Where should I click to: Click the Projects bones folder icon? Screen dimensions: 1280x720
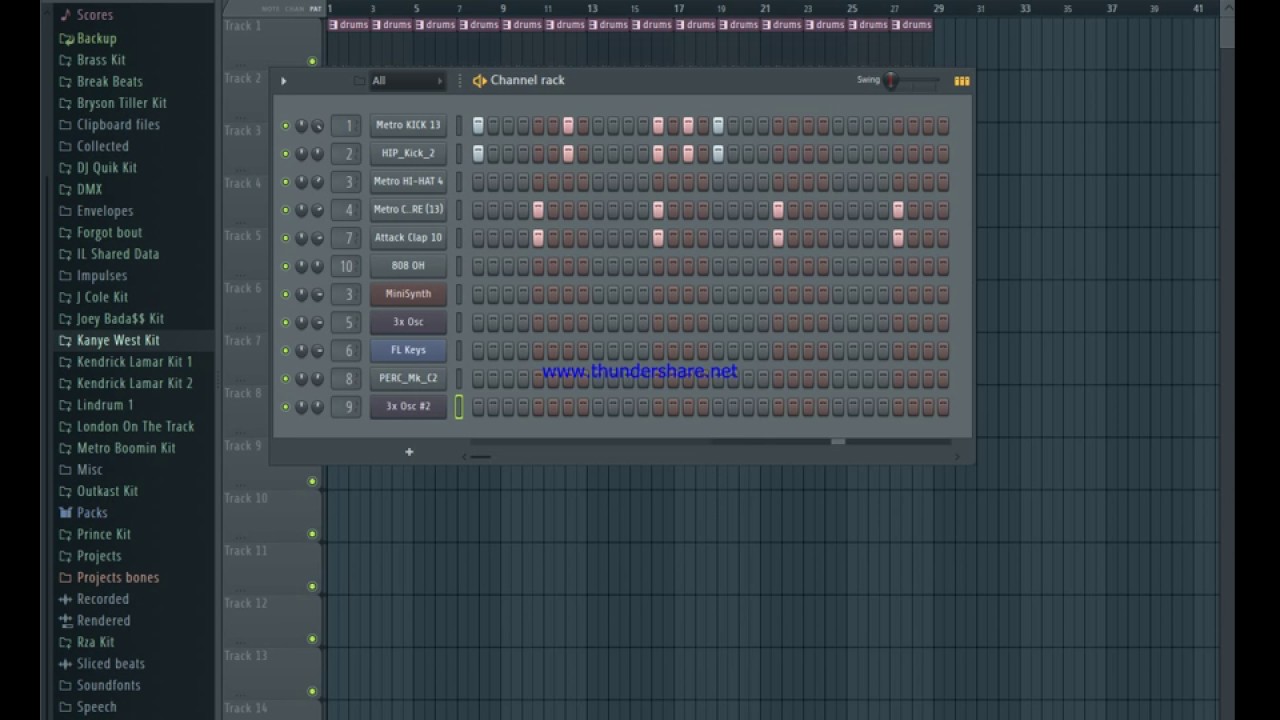coord(65,578)
